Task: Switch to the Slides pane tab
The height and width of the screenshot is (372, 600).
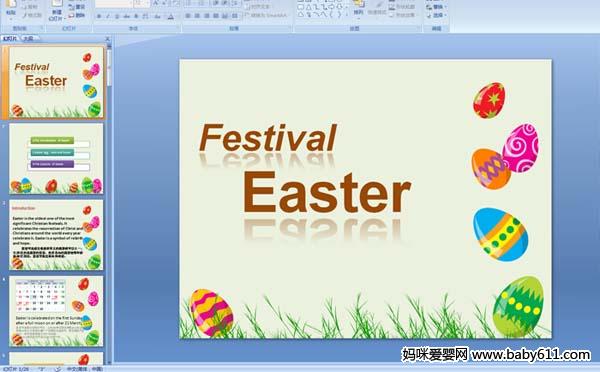Action: (x=10, y=38)
